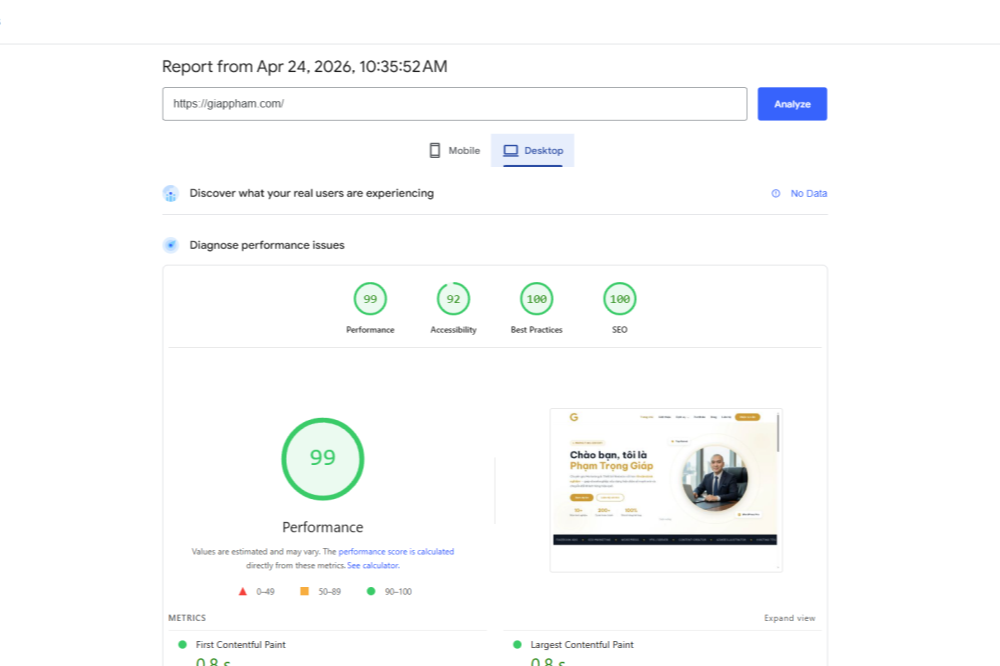
Task: Switch to the Desktop tab
Action: pos(533,151)
